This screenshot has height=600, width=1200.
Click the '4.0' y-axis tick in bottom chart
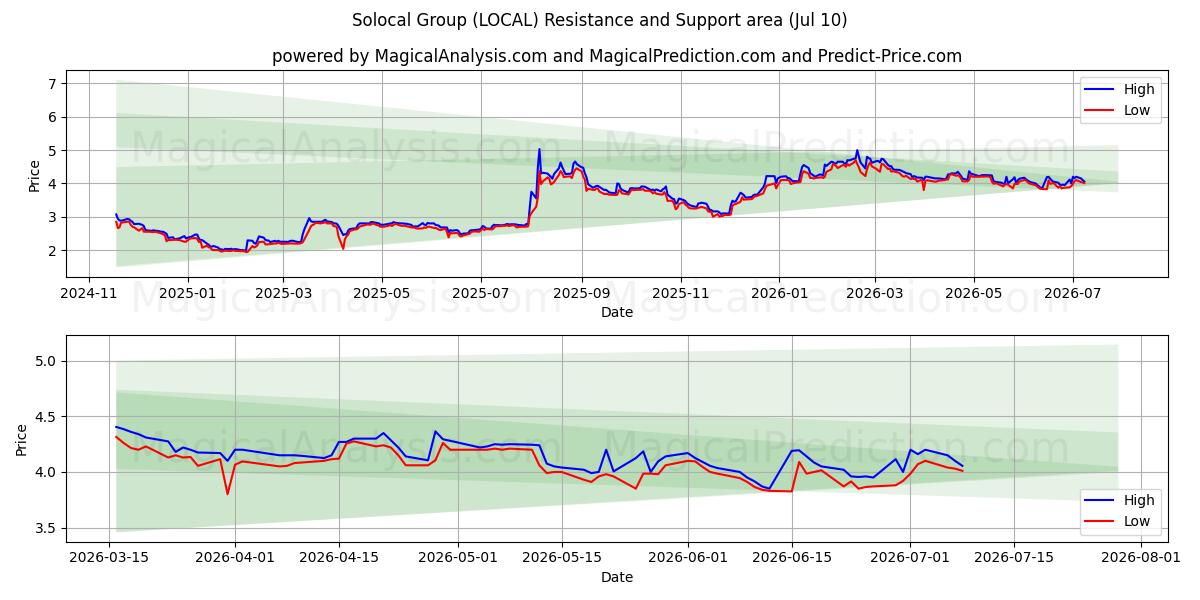[x=48, y=472]
